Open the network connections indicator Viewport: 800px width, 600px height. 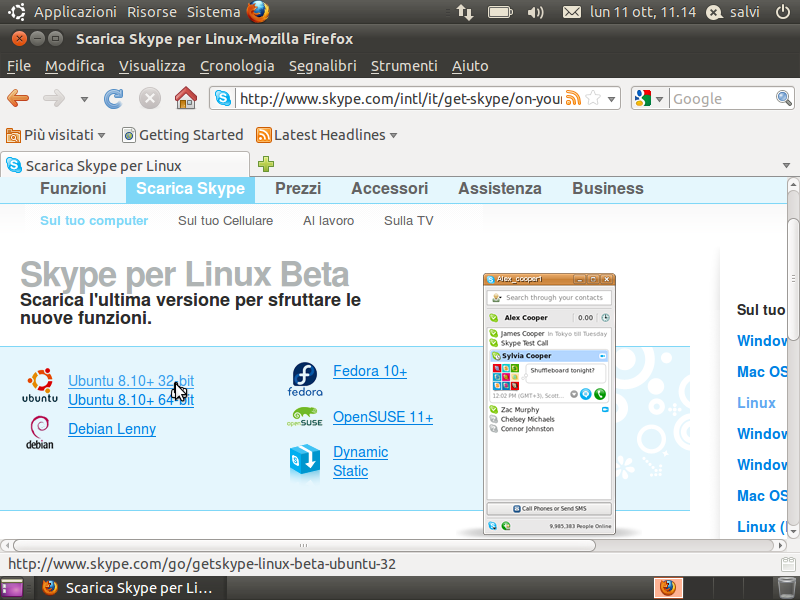465,12
